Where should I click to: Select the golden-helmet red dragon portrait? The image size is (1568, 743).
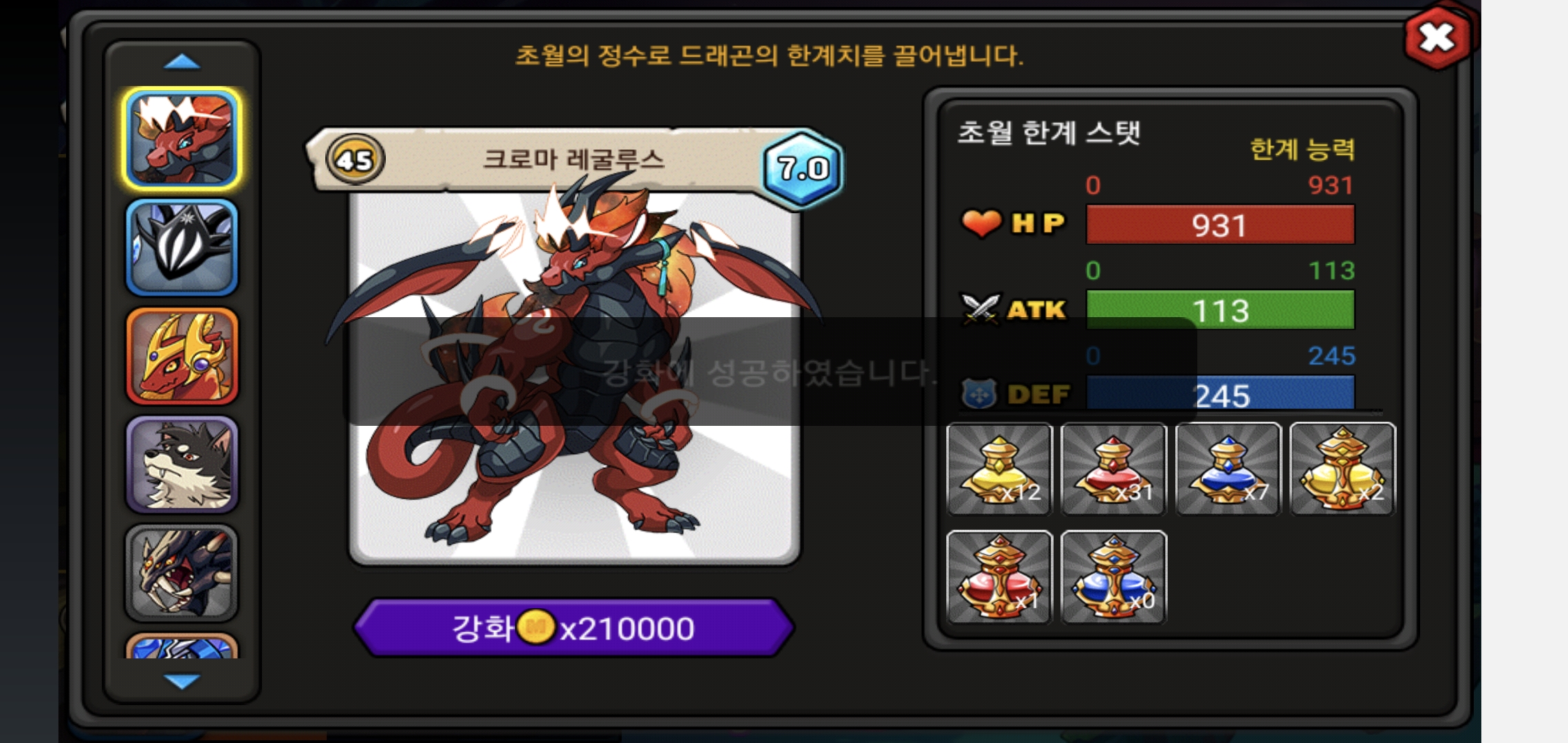tap(182, 356)
